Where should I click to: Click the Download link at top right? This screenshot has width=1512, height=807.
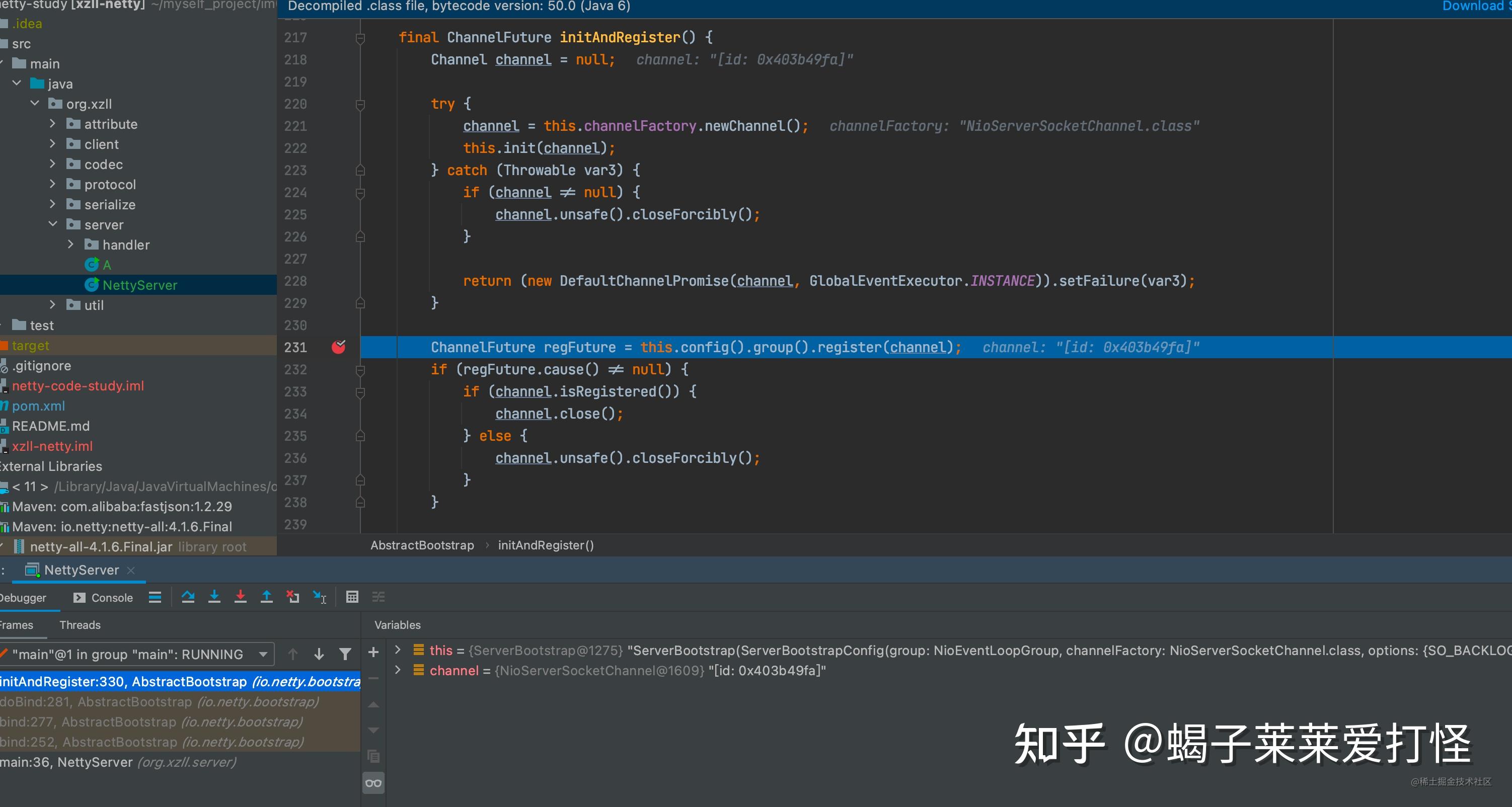[1474, 7]
